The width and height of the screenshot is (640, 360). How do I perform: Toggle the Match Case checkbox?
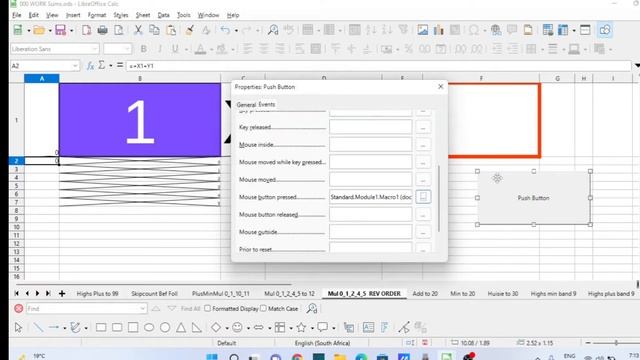point(263,309)
